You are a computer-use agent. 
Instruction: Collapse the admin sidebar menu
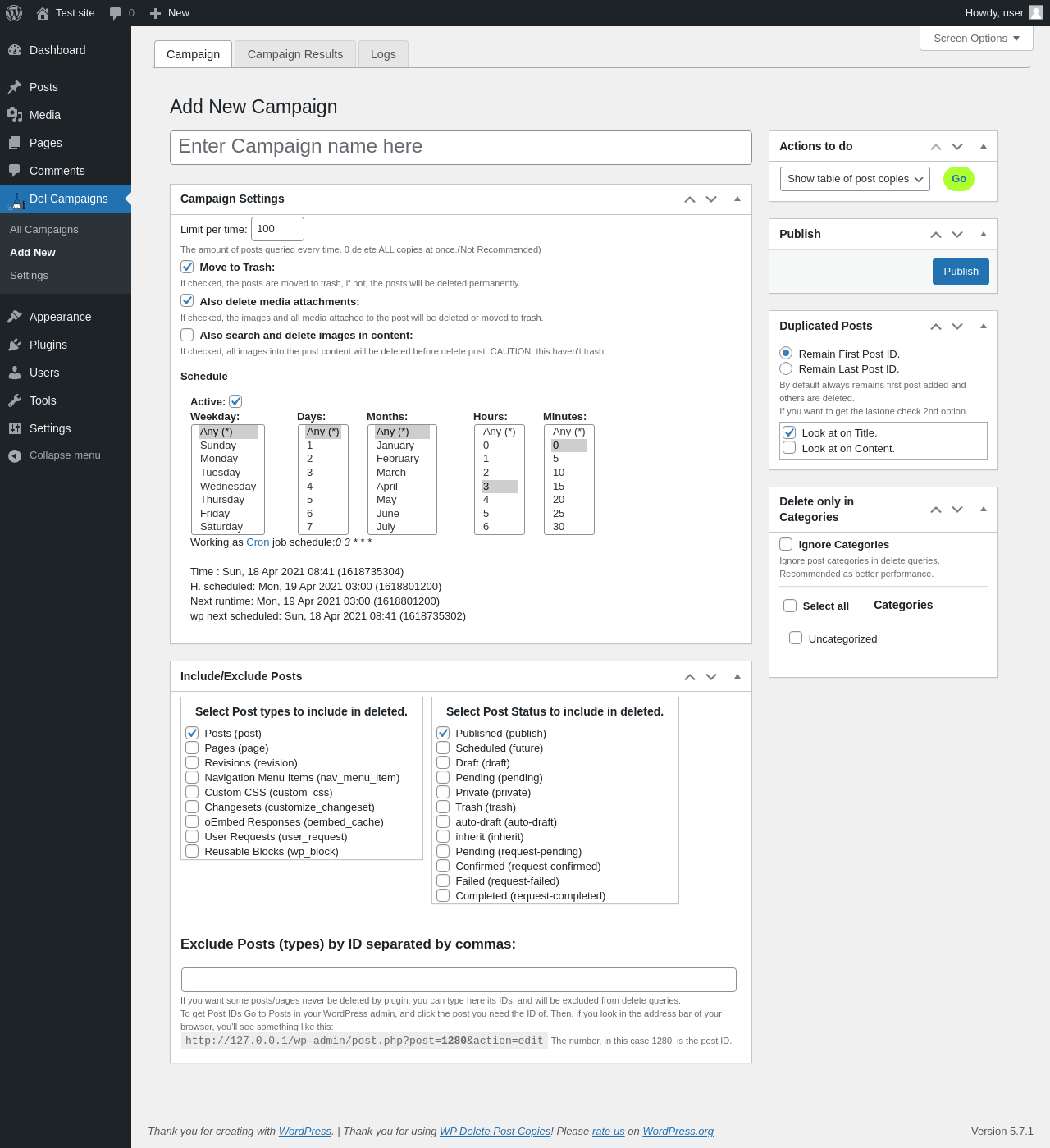pos(66,455)
